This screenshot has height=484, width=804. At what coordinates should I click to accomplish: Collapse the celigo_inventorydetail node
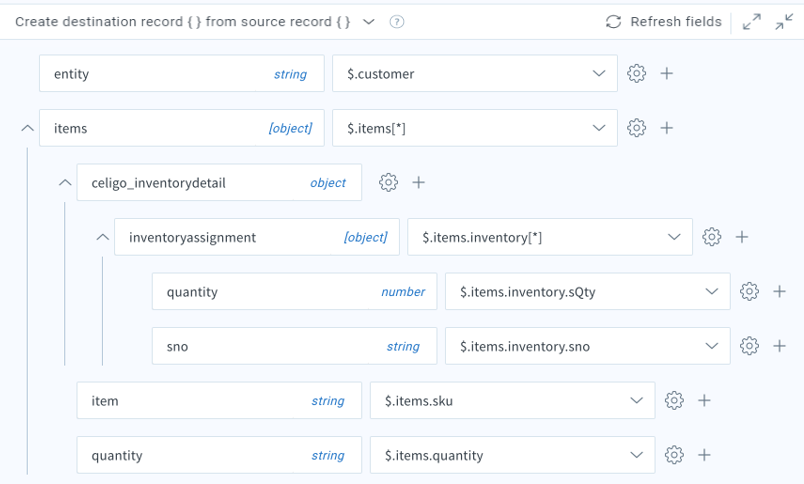[x=65, y=183]
